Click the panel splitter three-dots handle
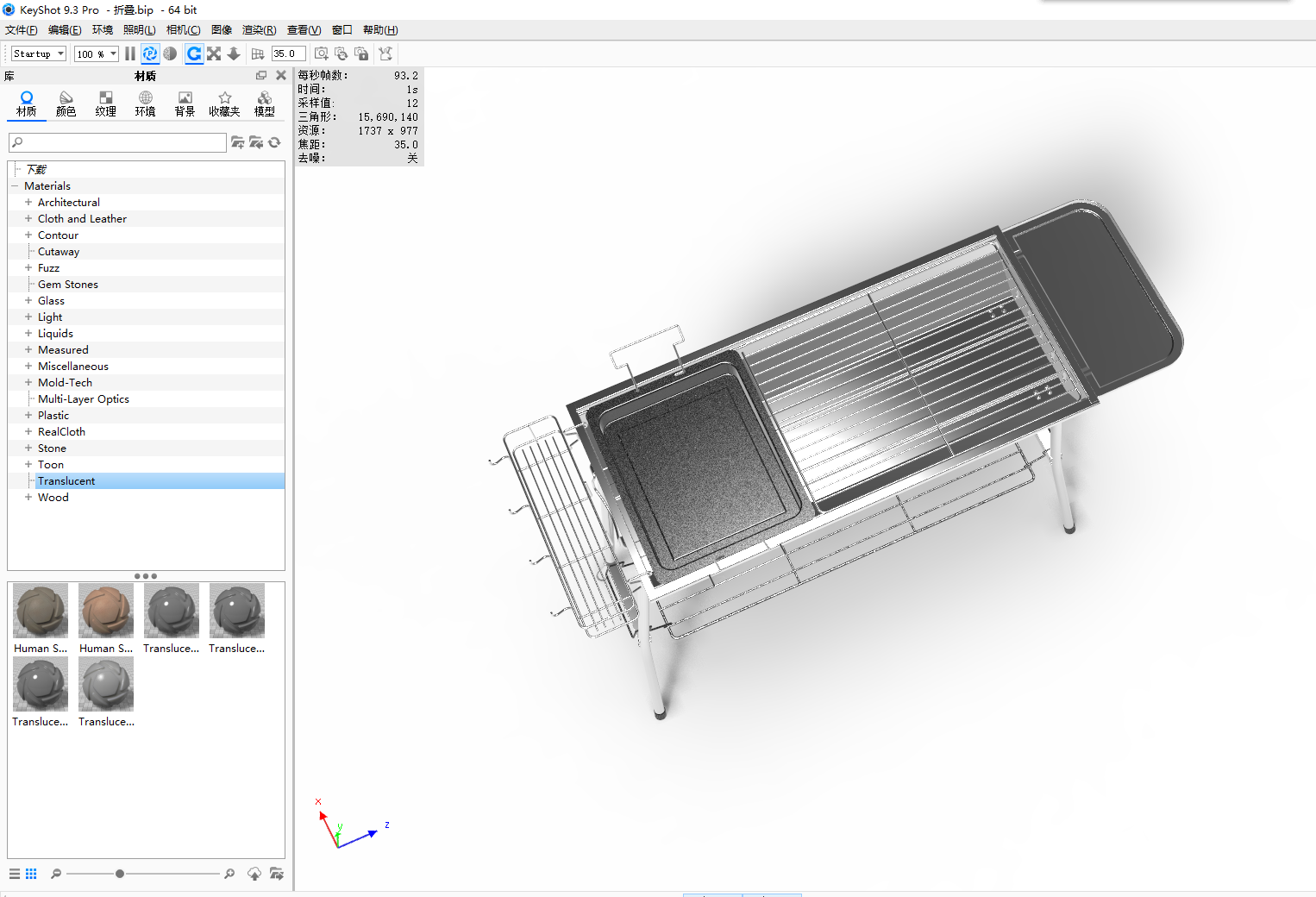Viewport: 1316px width, 897px height. (146, 576)
